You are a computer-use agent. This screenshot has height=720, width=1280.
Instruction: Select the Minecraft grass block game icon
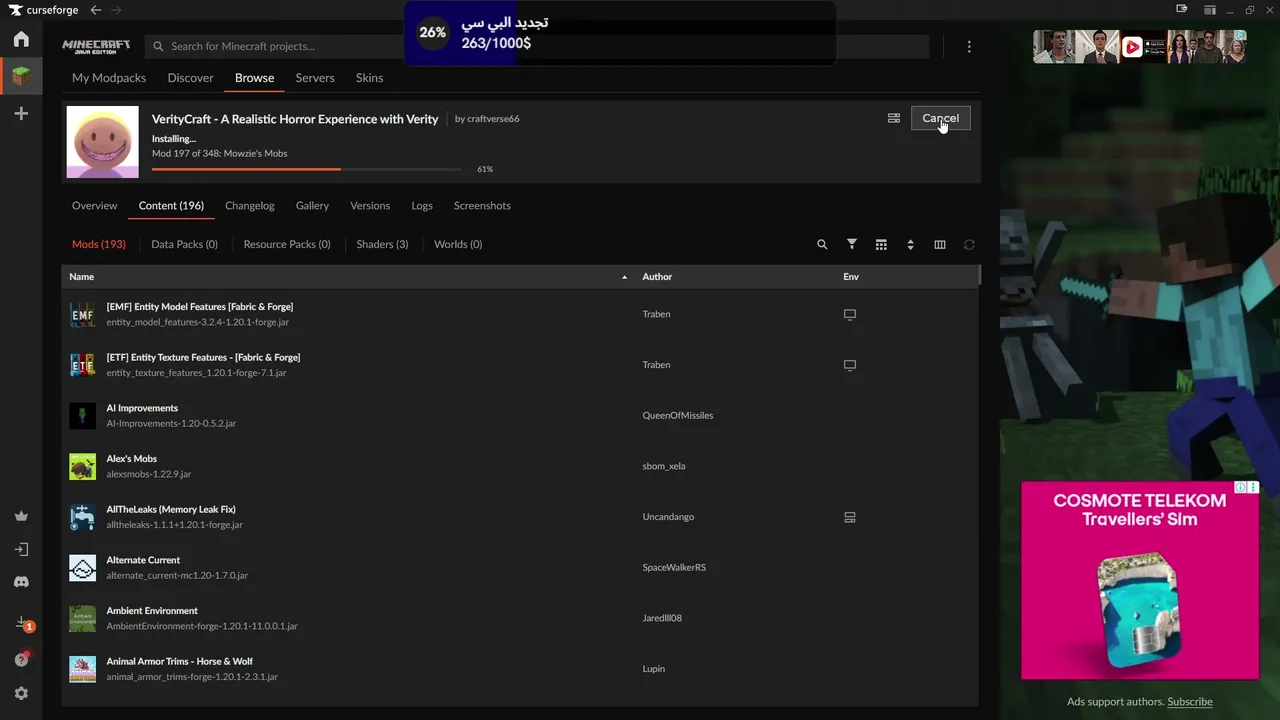click(x=21, y=76)
